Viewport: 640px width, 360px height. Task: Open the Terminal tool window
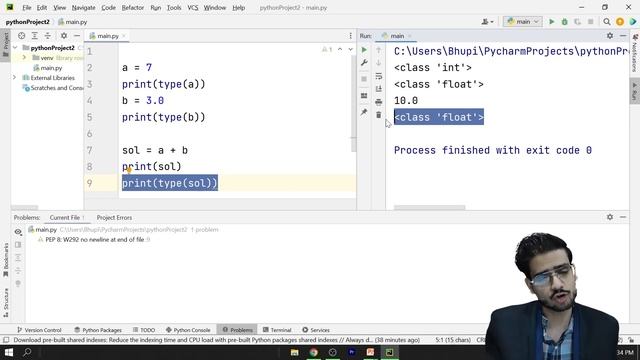277,330
